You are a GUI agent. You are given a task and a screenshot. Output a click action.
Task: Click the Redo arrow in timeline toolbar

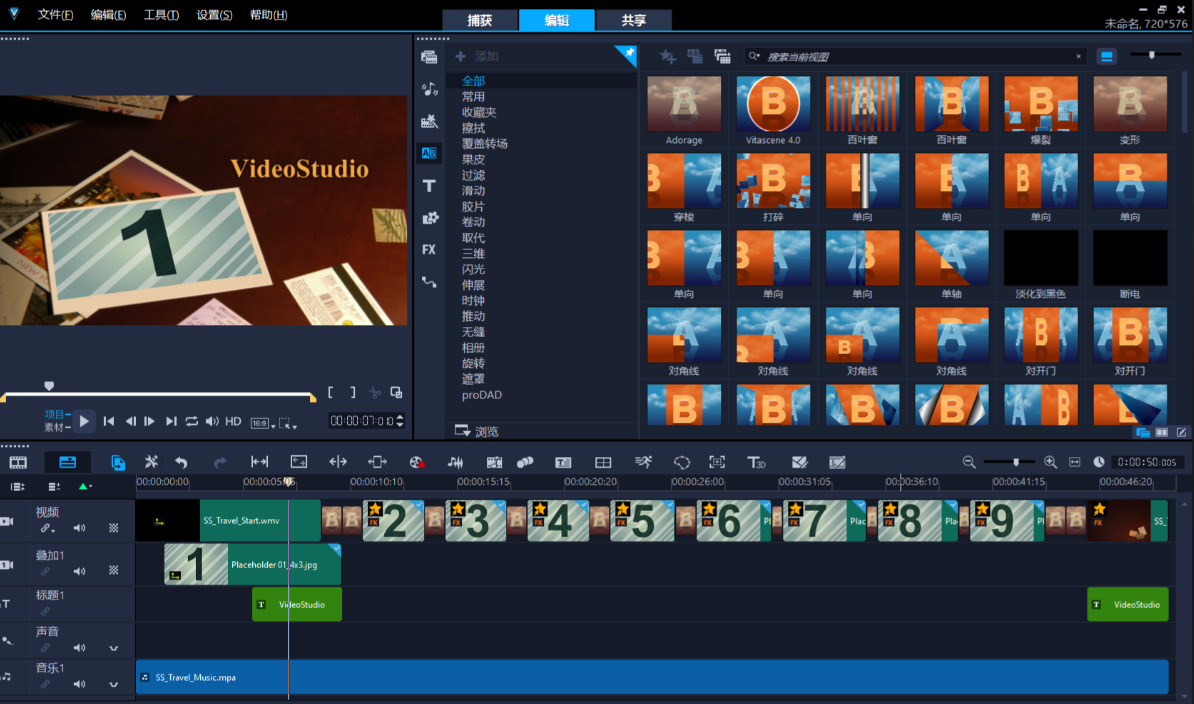[220, 462]
